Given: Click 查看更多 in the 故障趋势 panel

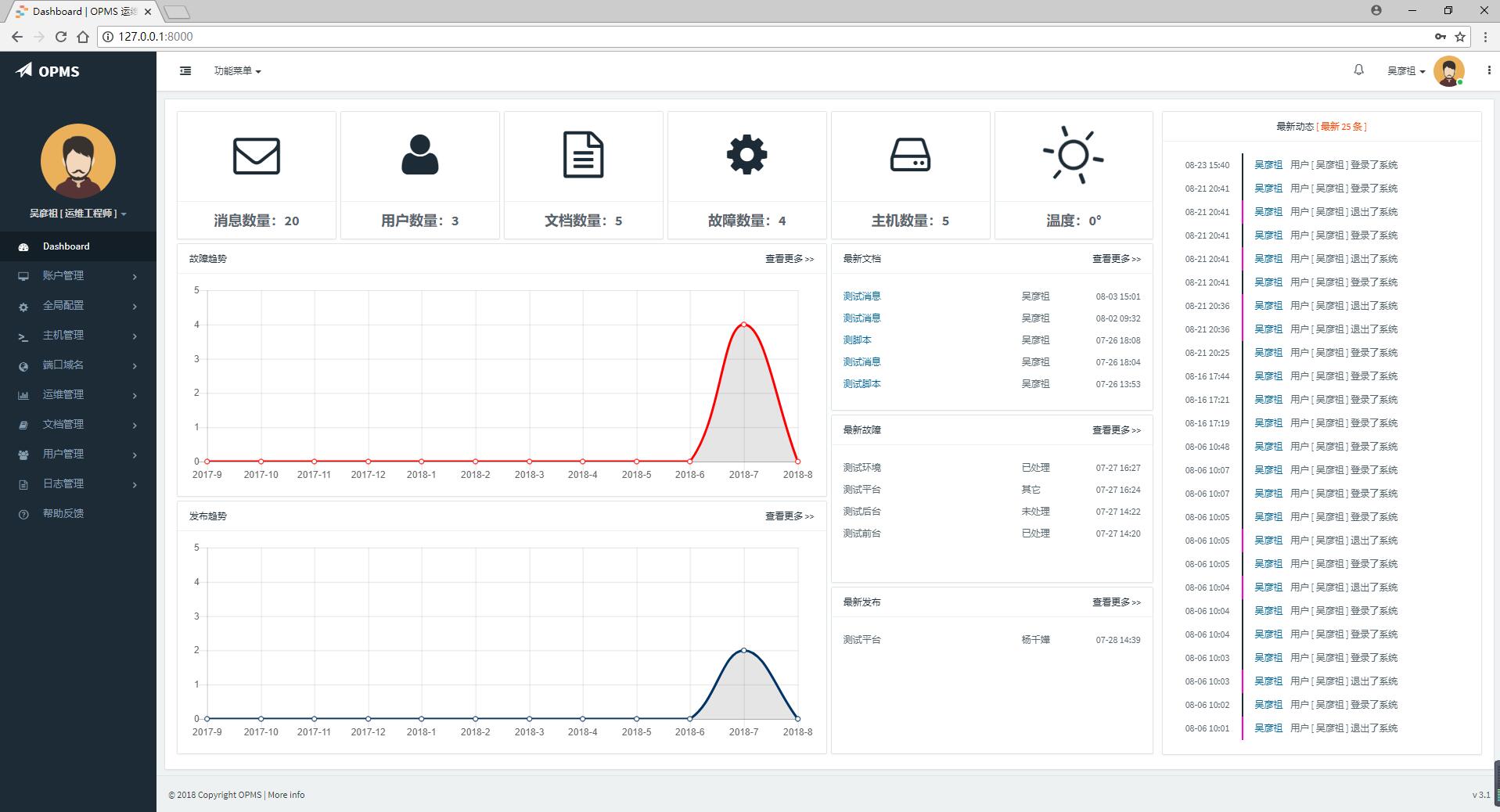Looking at the screenshot, I should pos(790,259).
